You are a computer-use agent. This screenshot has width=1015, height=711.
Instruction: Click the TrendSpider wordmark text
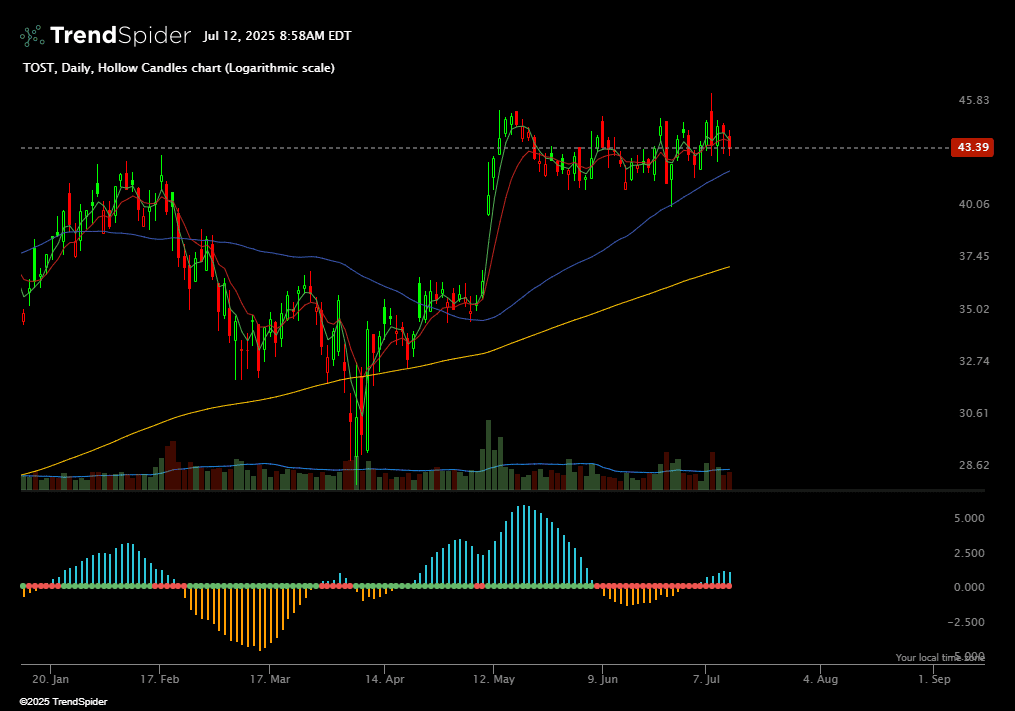[x=119, y=36]
